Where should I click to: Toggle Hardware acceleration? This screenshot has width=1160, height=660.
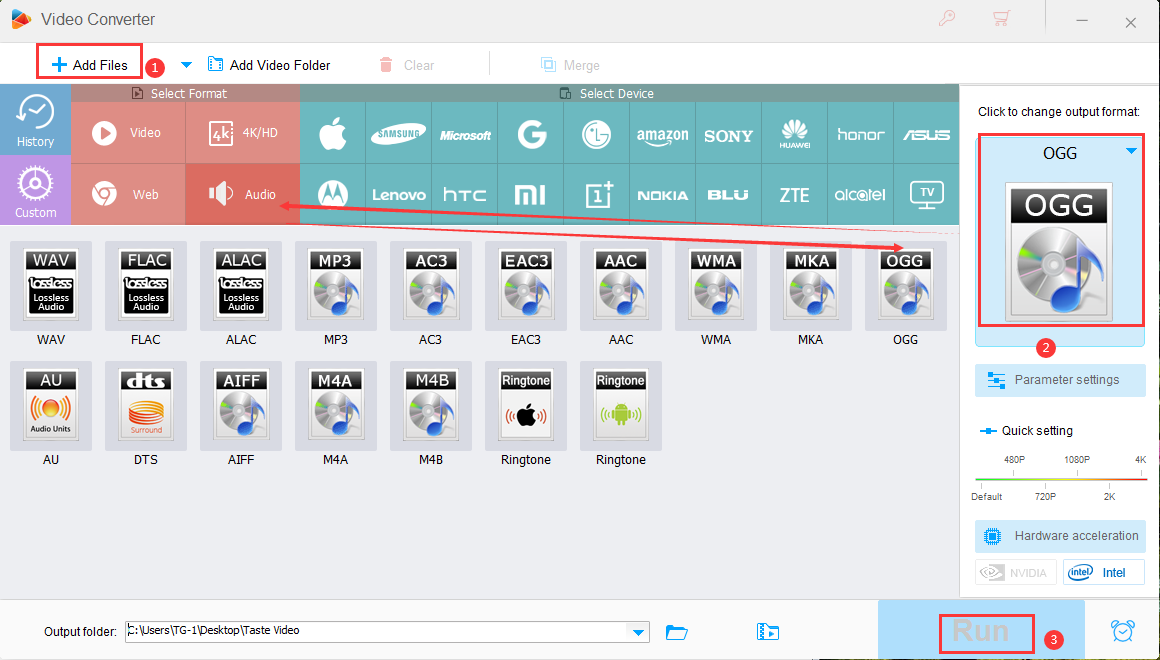click(x=1060, y=536)
